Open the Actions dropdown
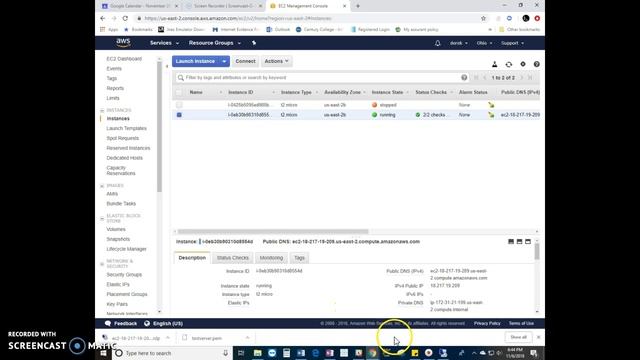 coord(276,61)
